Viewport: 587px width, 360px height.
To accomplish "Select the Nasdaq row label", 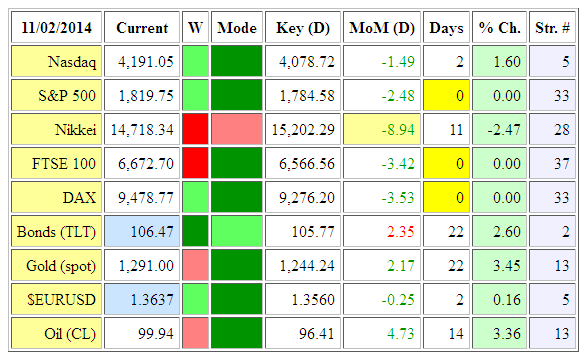I will pyautogui.click(x=57, y=61).
